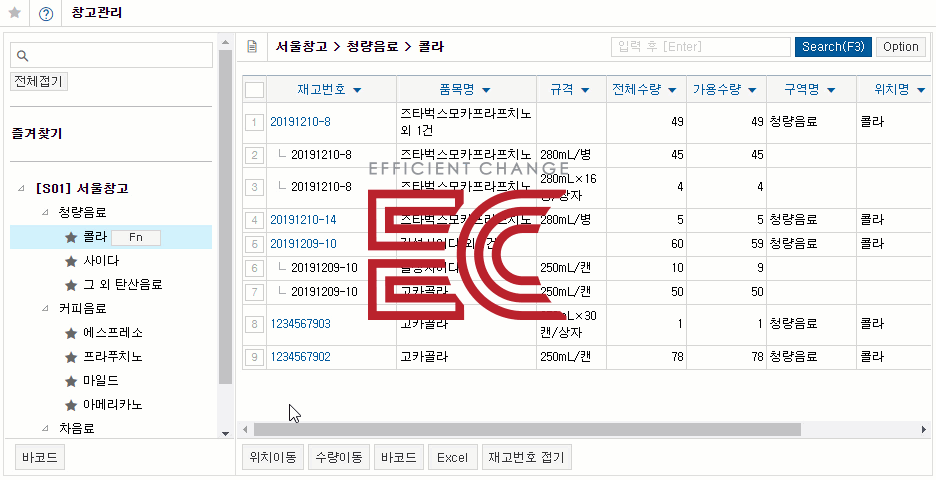The height and width of the screenshot is (480, 936).
Task: Select row 5 checkbox for 20191209-10
Action: pyautogui.click(x=254, y=244)
